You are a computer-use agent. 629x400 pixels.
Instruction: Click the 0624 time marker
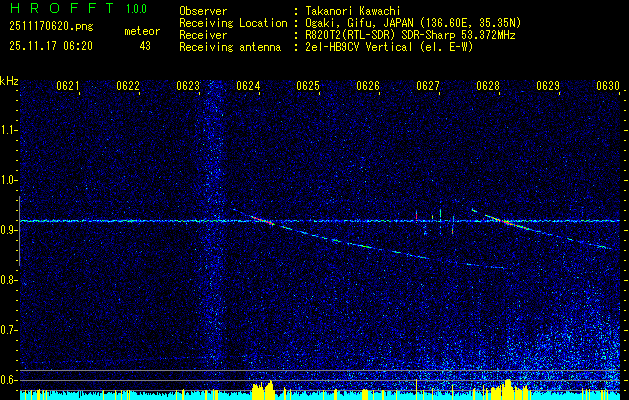point(248,86)
